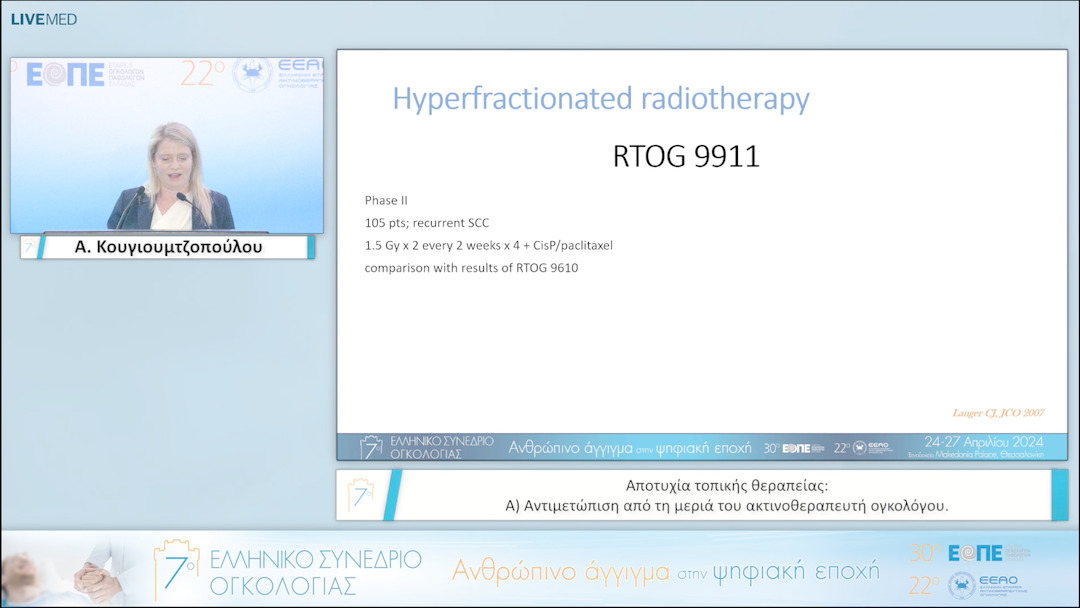Click the 30° ΕΟΠΕ logo in the bottom banner

tap(970, 553)
